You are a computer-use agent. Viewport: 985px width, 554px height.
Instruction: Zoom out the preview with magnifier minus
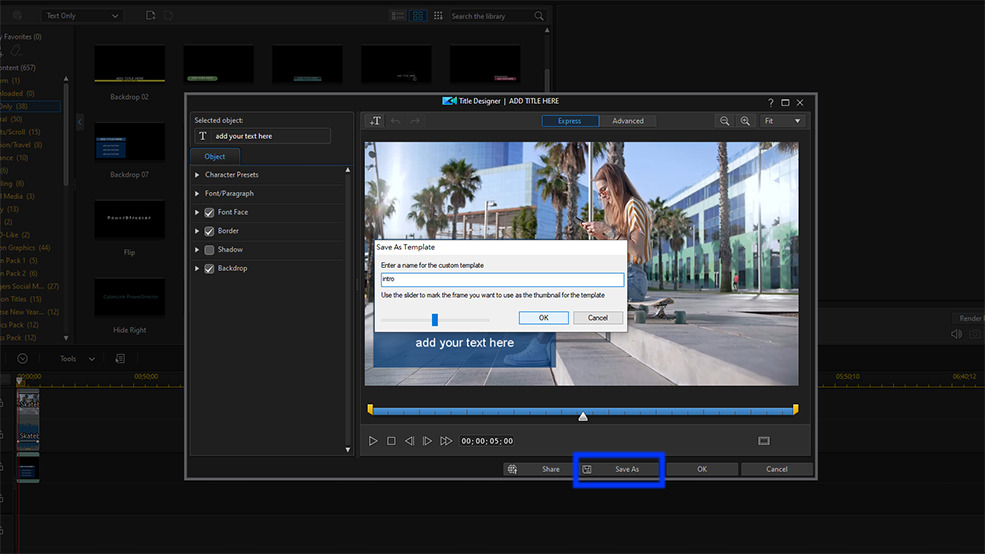point(725,121)
